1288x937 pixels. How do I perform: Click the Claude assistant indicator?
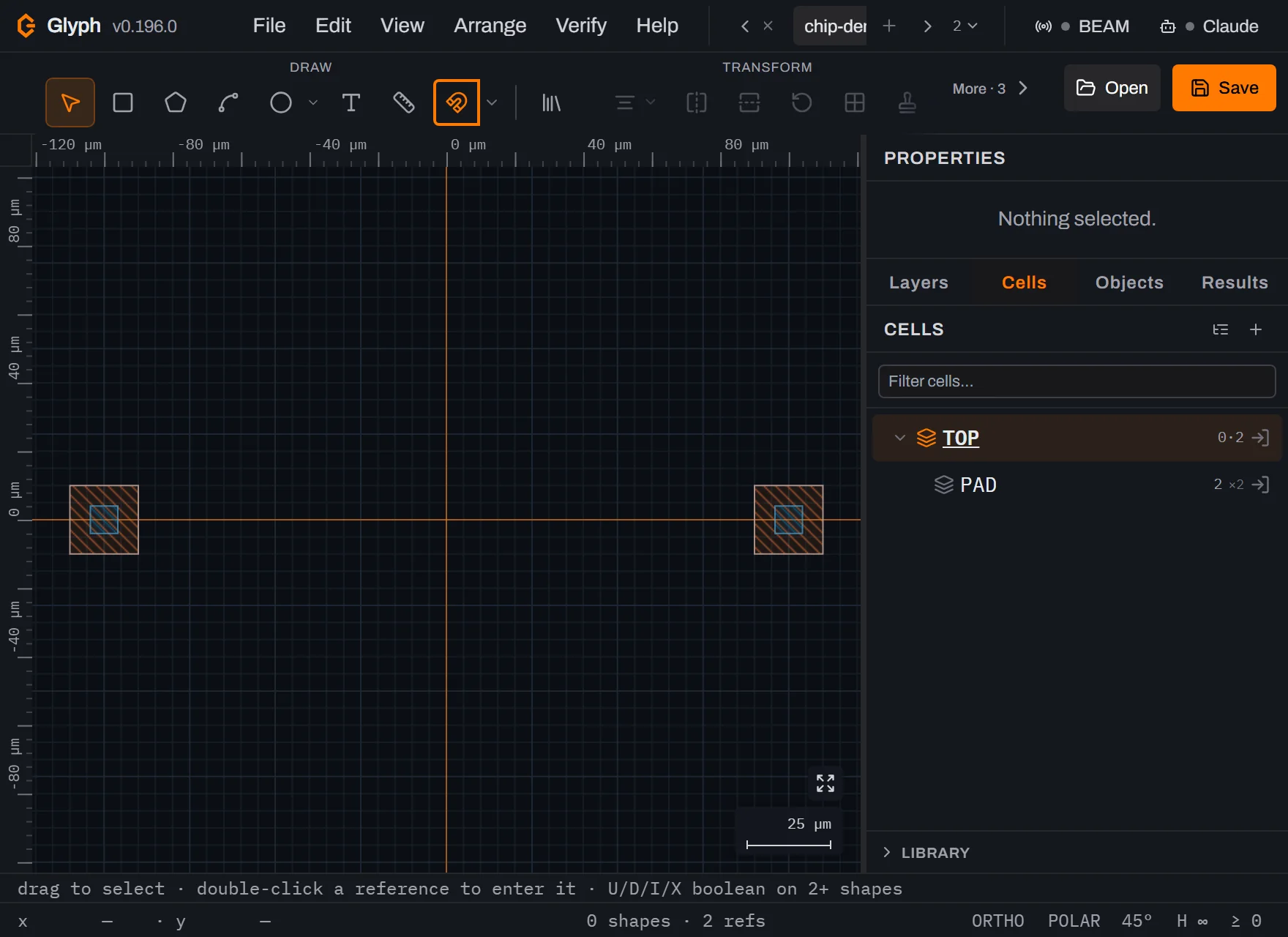pos(1209,26)
